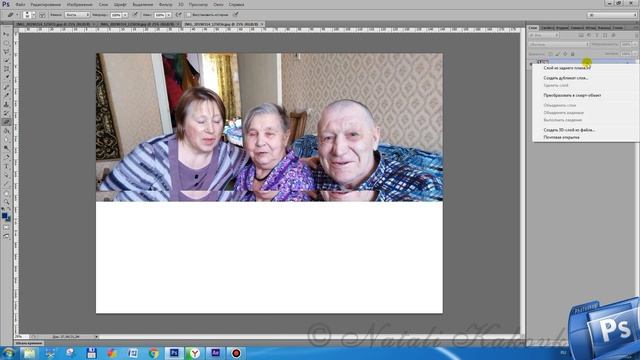Open the Opacity slider arrow in options bar
Screen dimensions: 640x360
[125, 15]
